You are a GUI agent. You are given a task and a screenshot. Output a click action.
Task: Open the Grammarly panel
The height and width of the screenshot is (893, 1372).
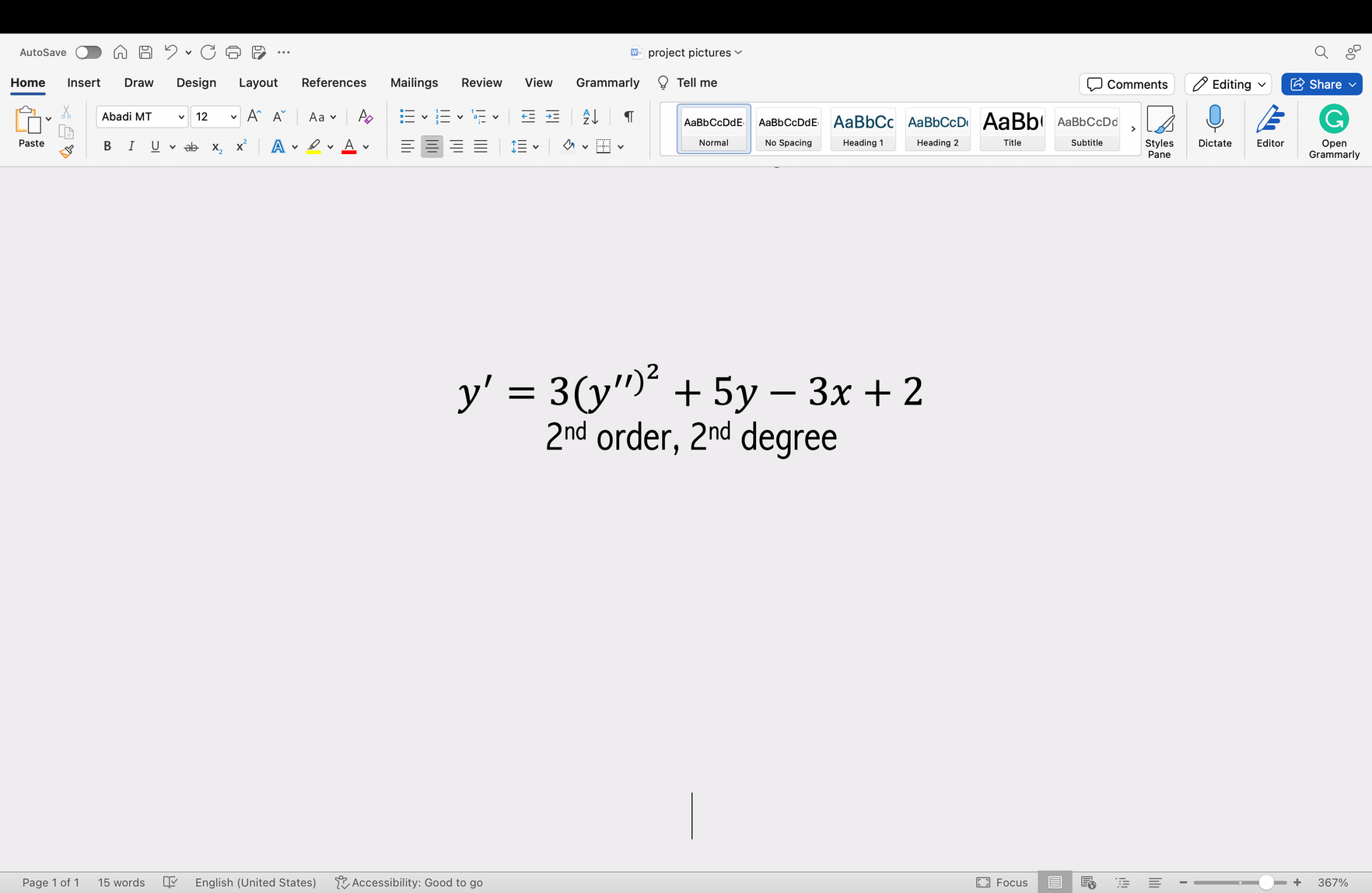coord(1333,131)
